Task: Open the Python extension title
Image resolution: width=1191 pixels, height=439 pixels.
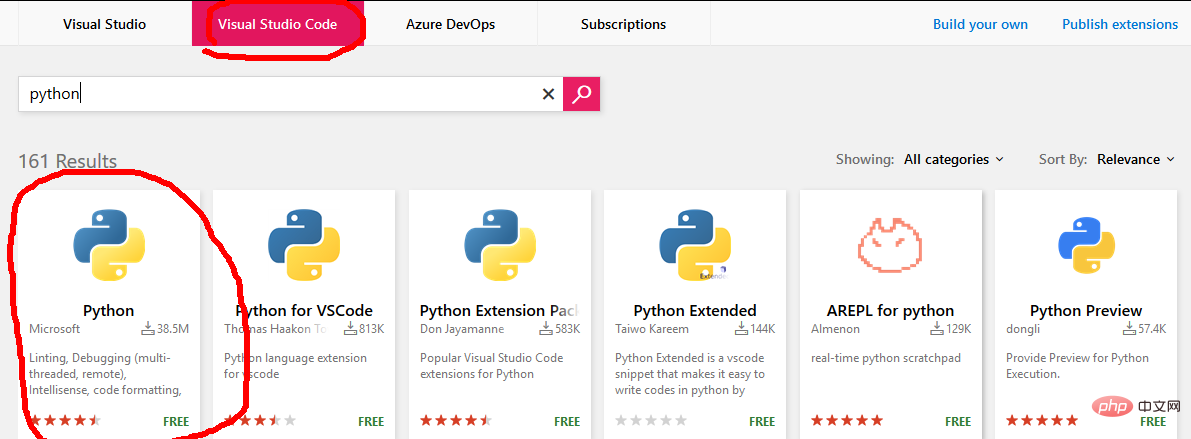Action: click(x=109, y=311)
